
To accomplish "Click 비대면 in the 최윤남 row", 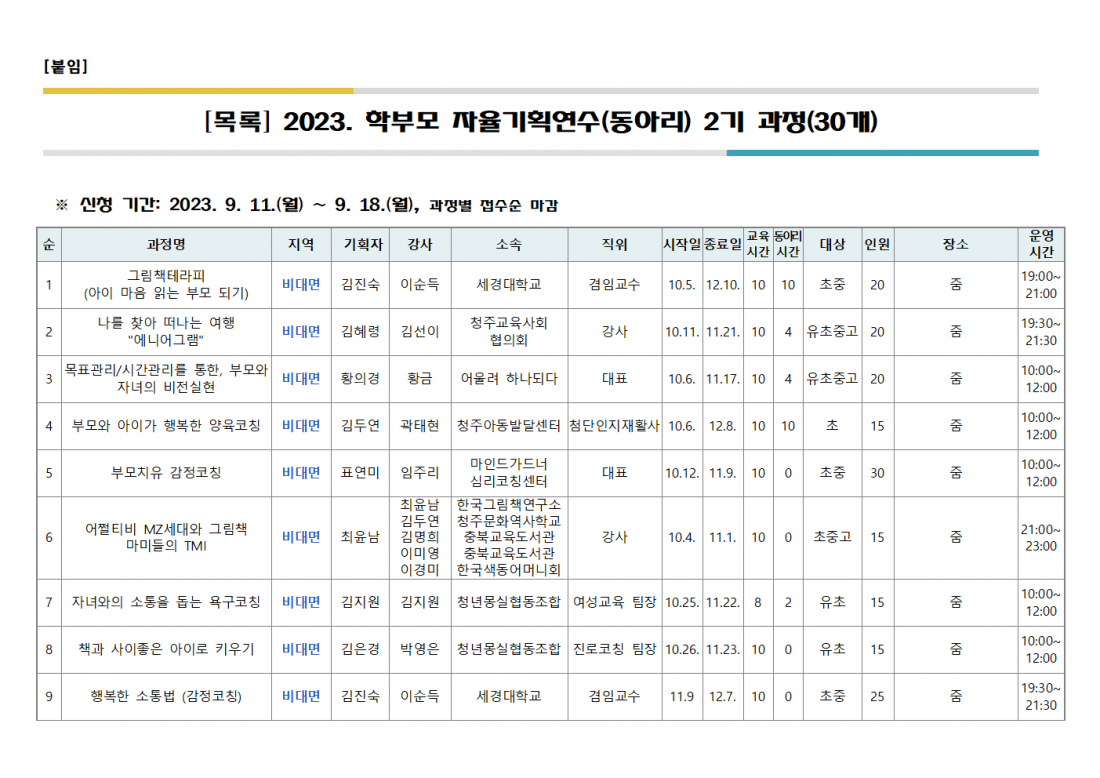I will point(301,537).
